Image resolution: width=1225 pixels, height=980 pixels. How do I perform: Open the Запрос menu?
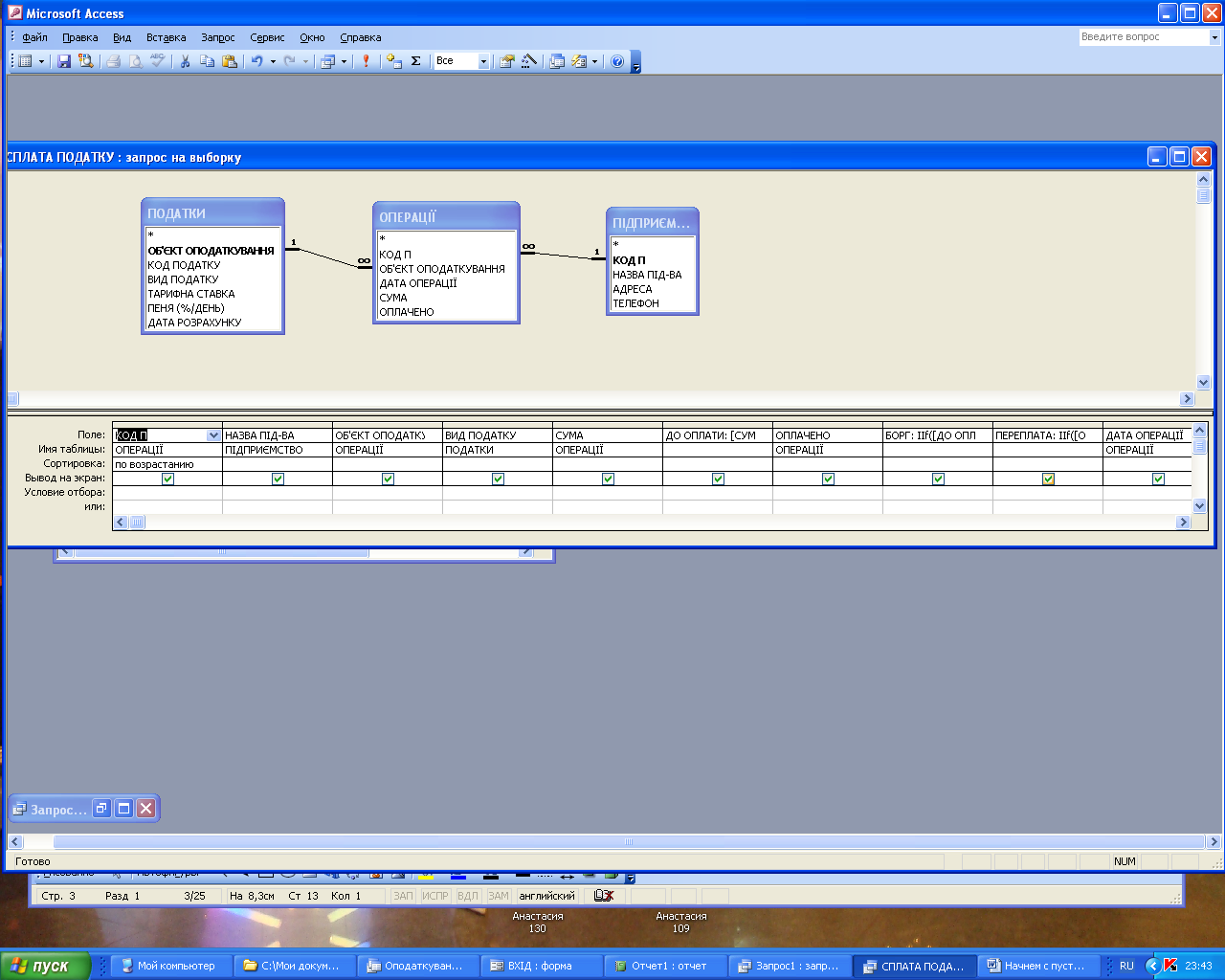(x=218, y=37)
